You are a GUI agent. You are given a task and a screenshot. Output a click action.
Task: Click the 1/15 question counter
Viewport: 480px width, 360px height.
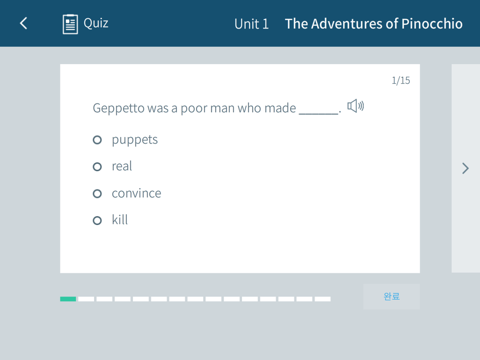pos(401,80)
